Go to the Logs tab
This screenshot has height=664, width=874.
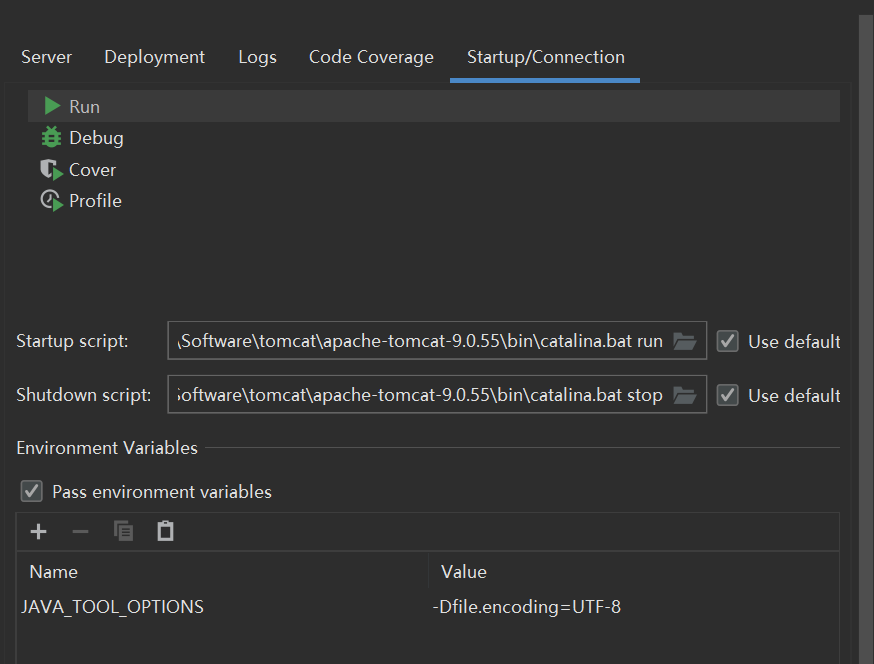coord(257,57)
